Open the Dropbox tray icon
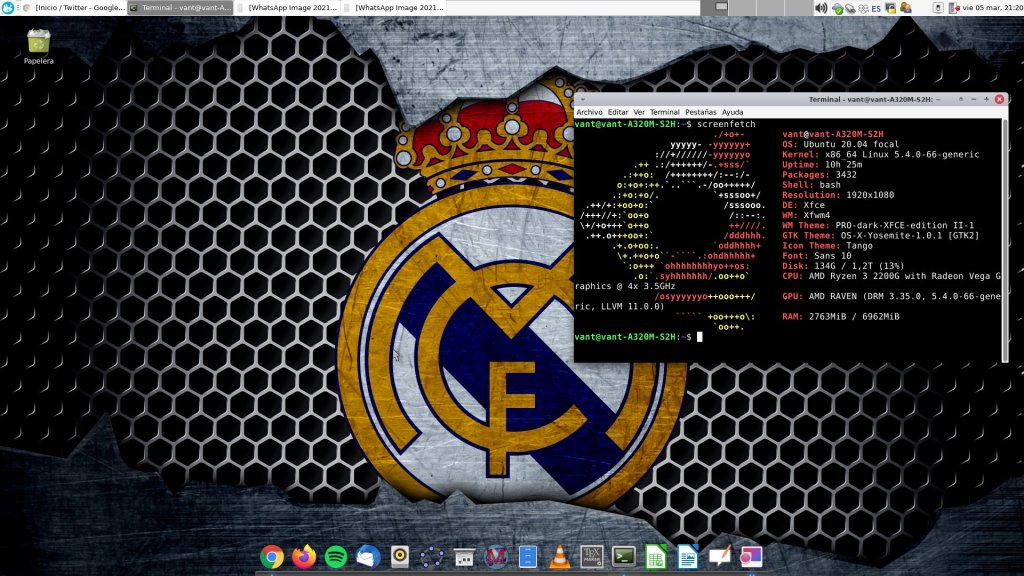This screenshot has width=1024, height=576. (864, 8)
